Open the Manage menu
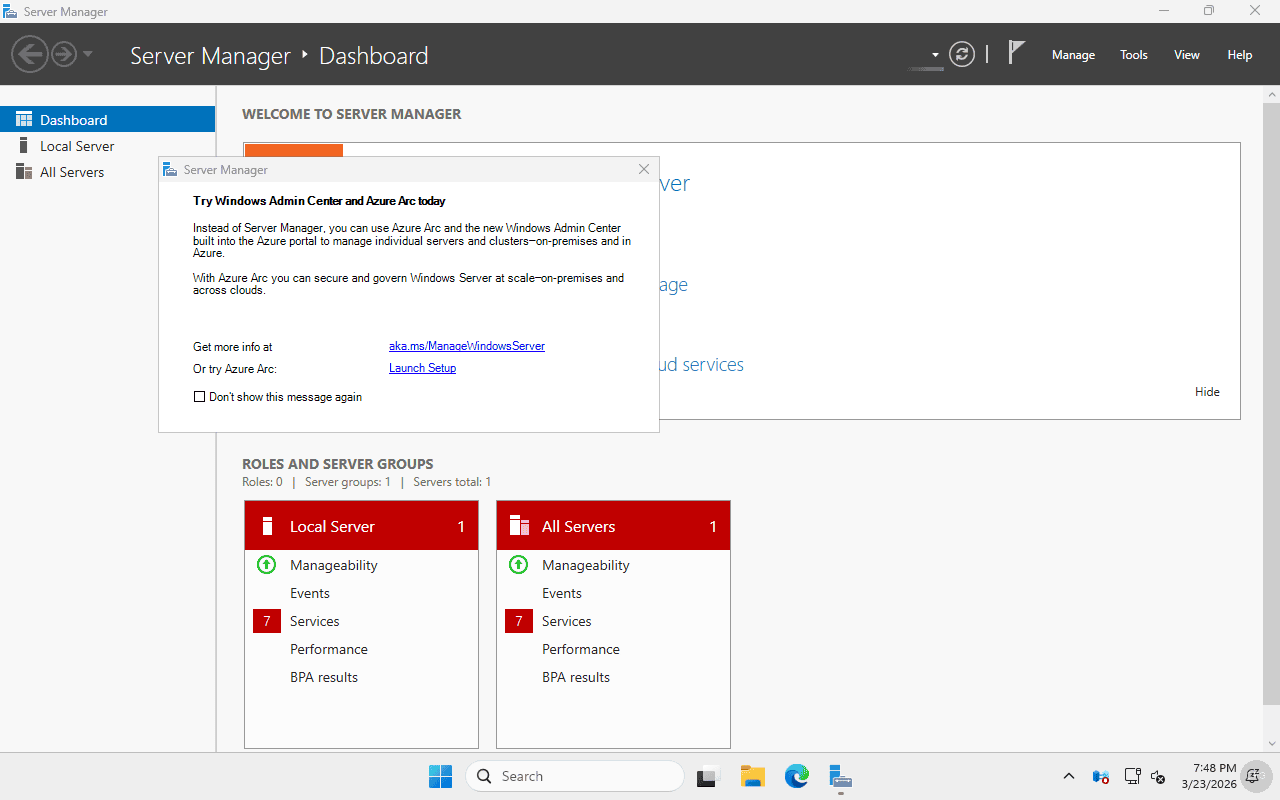The height and width of the screenshot is (800, 1280). coord(1073,55)
